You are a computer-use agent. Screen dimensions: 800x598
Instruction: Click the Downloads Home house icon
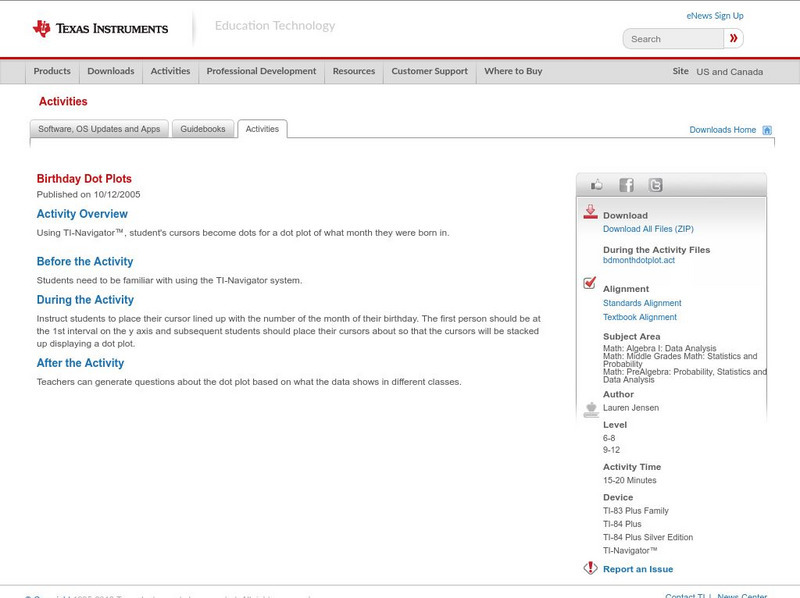tap(767, 130)
